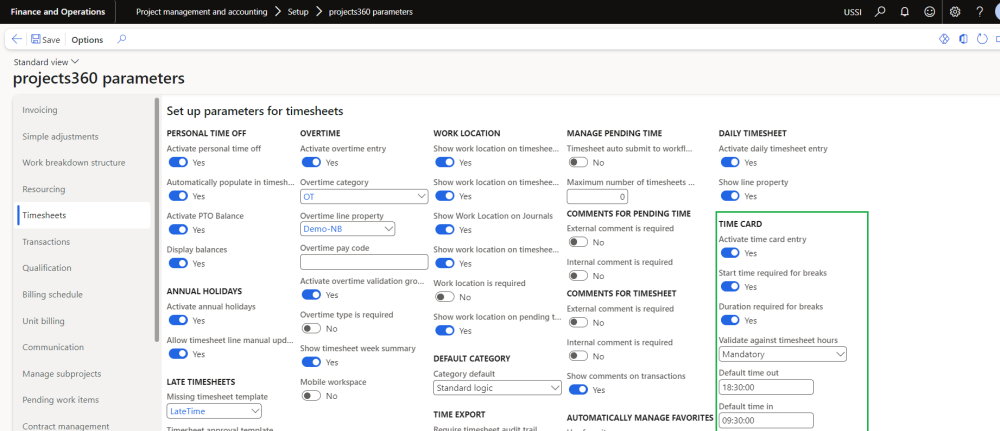This screenshot has width=1000, height=431.
Task: Open in Office using the Office icon
Action: point(962,40)
